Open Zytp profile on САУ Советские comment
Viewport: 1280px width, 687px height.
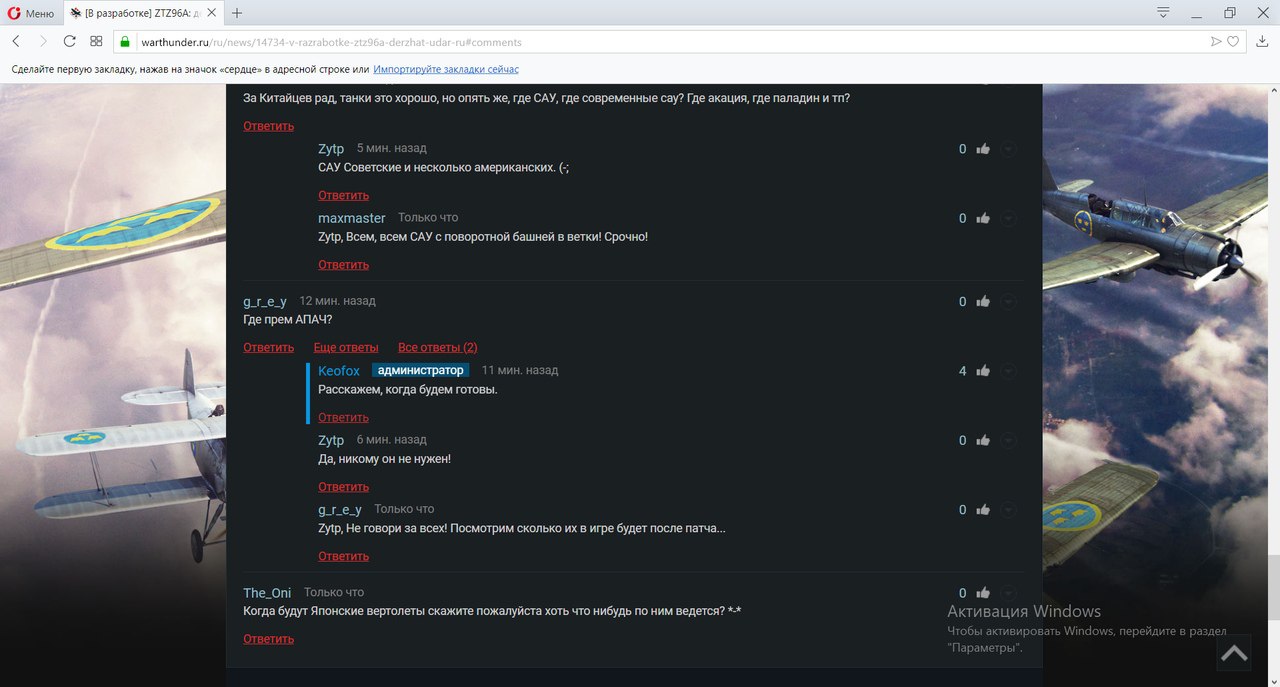coord(331,149)
